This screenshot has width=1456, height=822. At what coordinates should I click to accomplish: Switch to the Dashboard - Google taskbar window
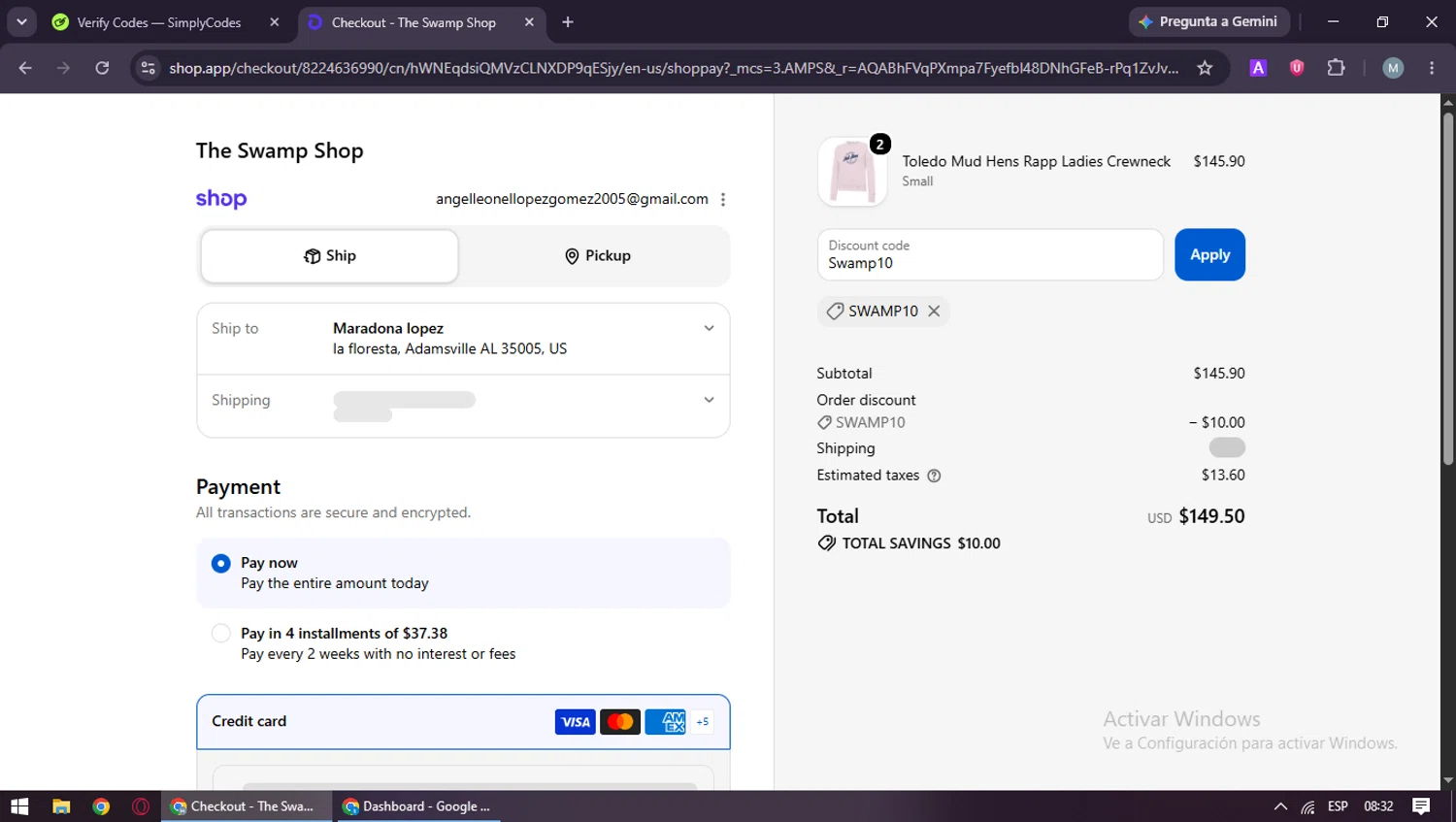click(x=418, y=806)
